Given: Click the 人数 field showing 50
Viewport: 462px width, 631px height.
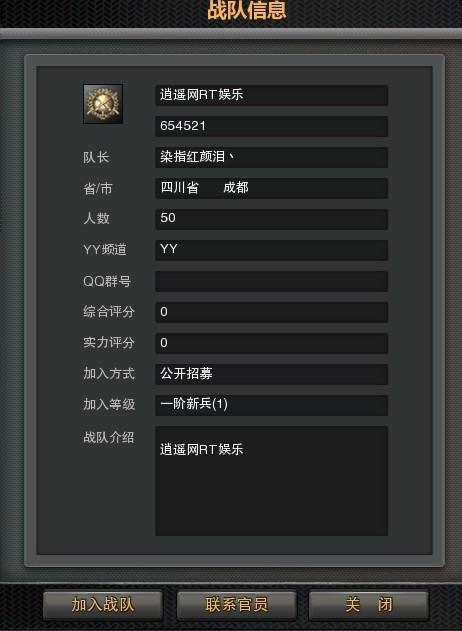Looking at the screenshot, I should [x=272, y=219].
